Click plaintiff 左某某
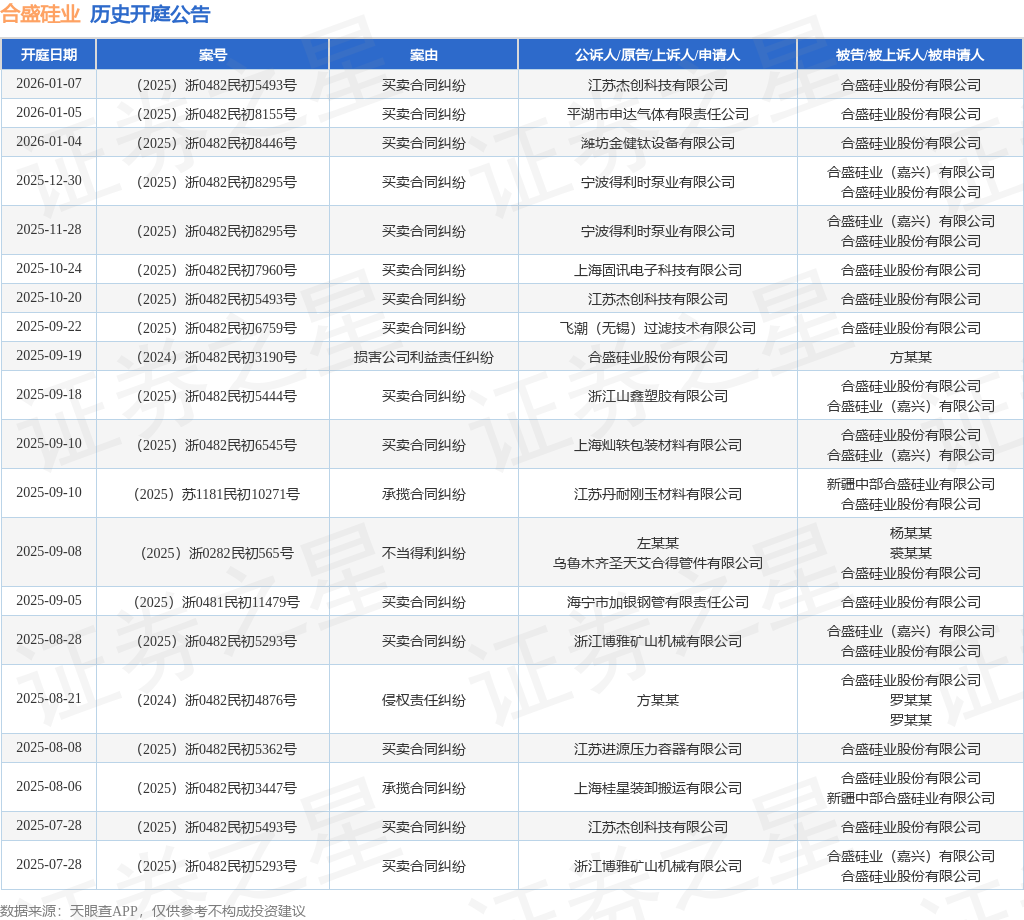The image size is (1024, 920). pyautogui.click(x=658, y=543)
